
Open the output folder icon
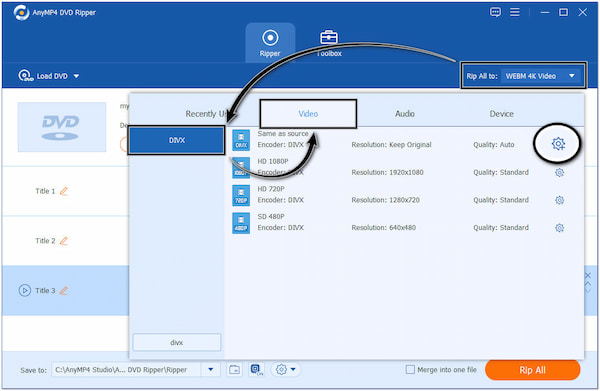[234, 370]
